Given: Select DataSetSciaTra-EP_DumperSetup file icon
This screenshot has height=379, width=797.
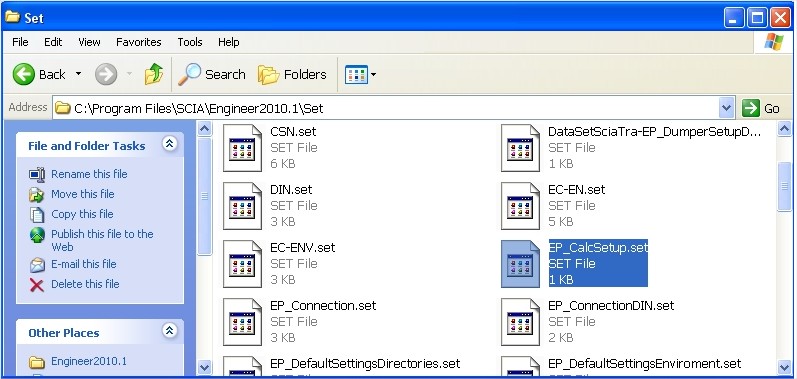Looking at the screenshot, I should [x=520, y=148].
